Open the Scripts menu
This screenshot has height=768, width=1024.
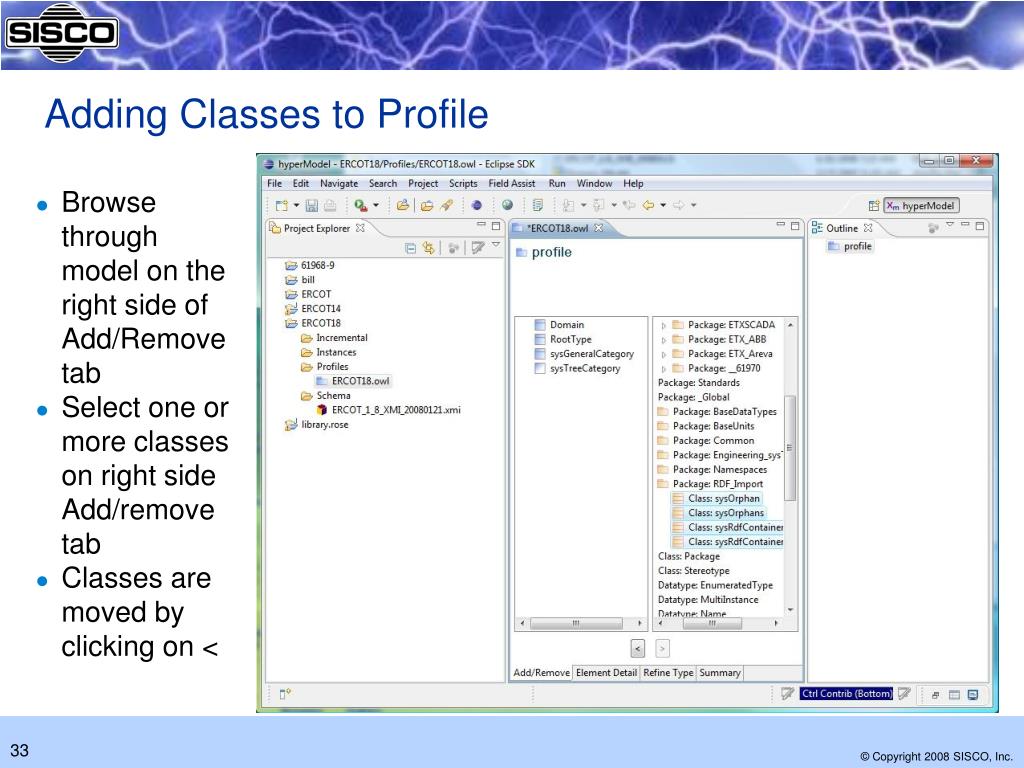coord(463,184)
